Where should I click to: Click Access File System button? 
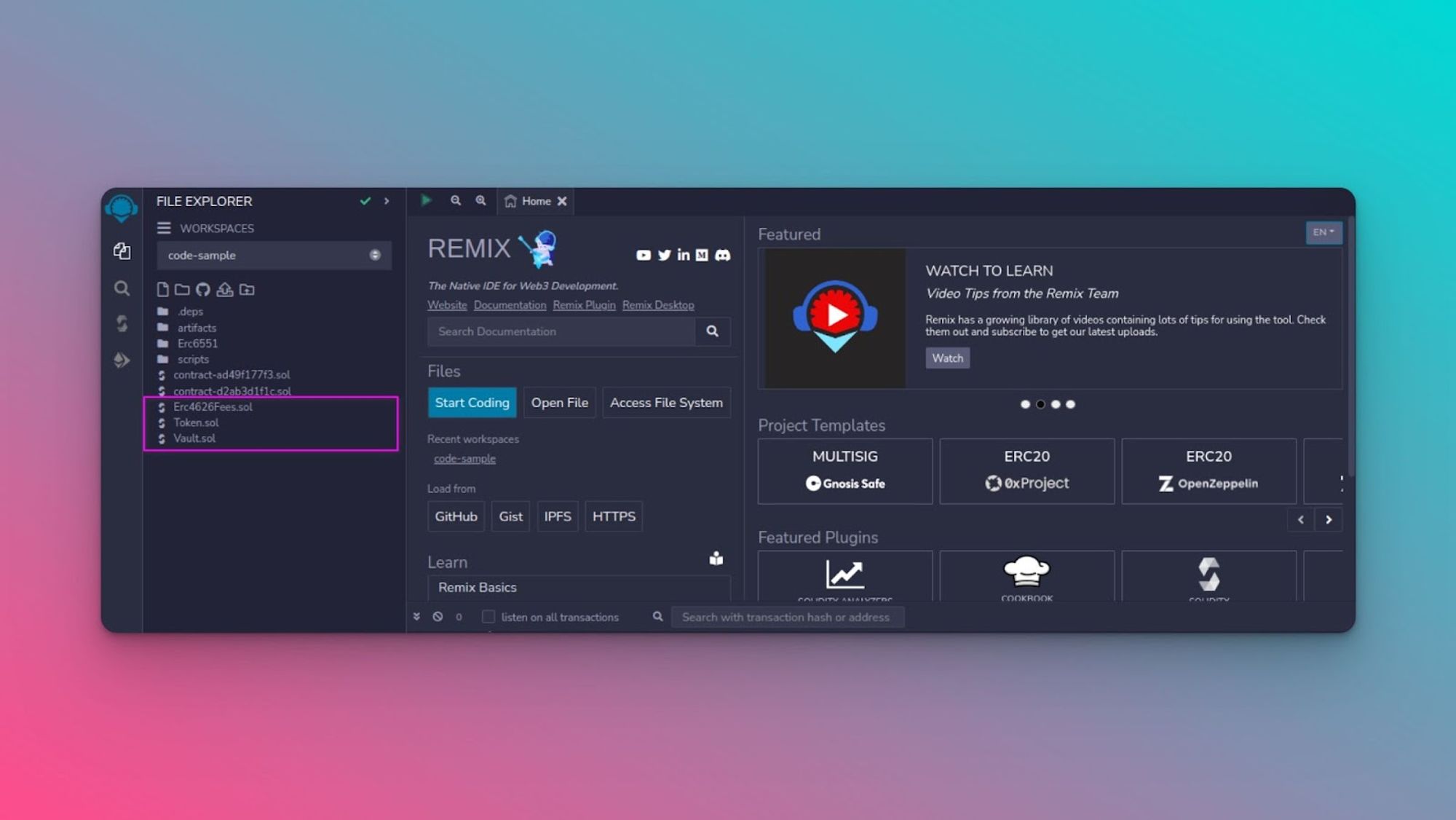click(x=666, y=403)
